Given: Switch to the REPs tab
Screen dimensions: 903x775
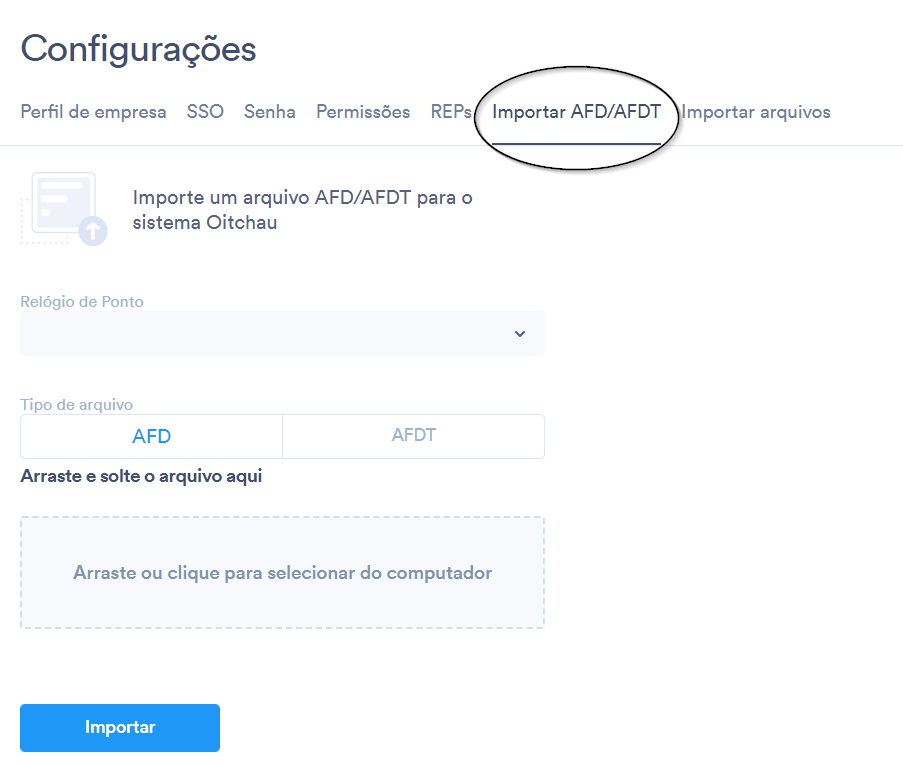Looking at the screenshot, I should coord(451,112).
